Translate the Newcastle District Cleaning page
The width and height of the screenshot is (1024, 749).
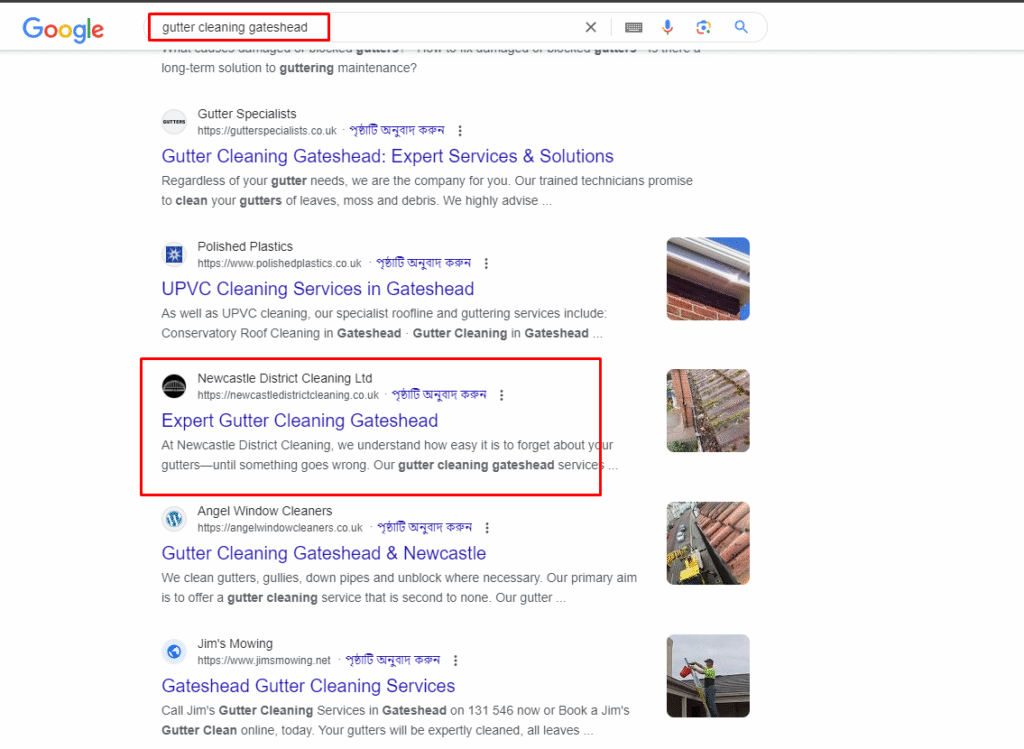coord(439,394)
